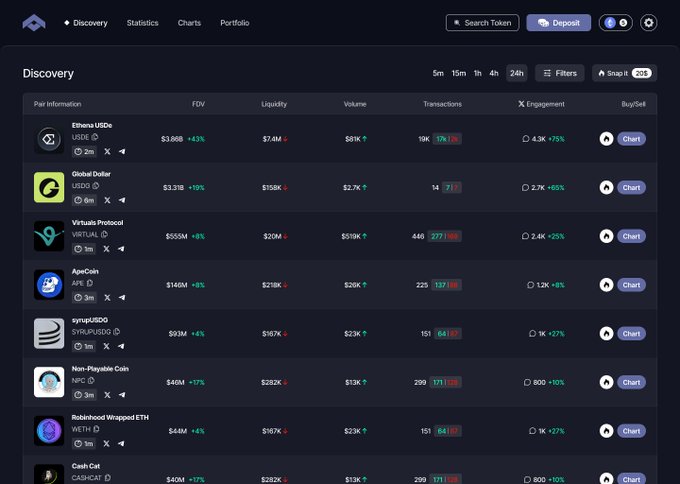Snap buy Robinhood Wrapped ETH flame icon
Image resolution: width=680 pixels, height=484 pixels.
point(606,431)
